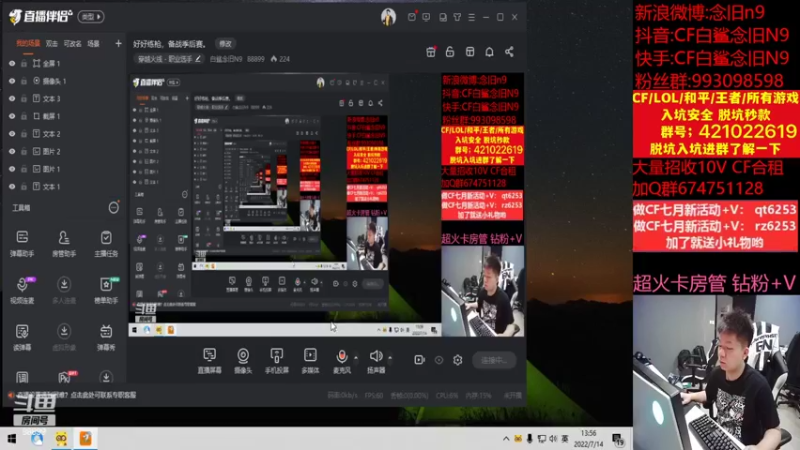This screenshot has width=800, height=450.
Task: Switch to 可改名 scene tab
Action: (x=72, y=44)
